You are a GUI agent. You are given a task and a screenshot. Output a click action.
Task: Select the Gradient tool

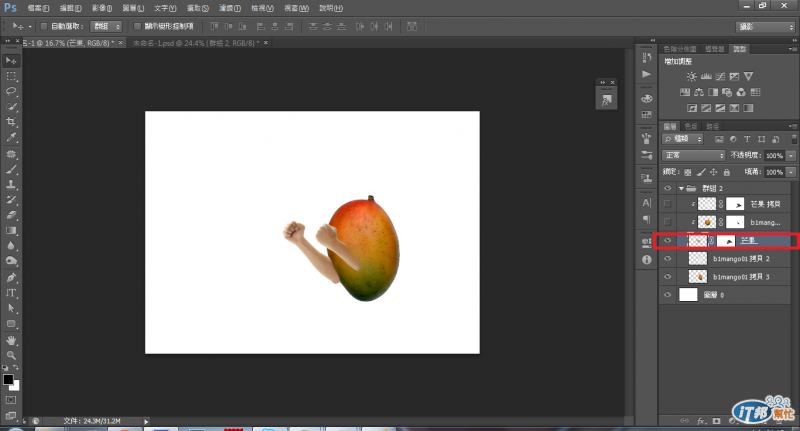pyautogui.click(x=11, y=231)
